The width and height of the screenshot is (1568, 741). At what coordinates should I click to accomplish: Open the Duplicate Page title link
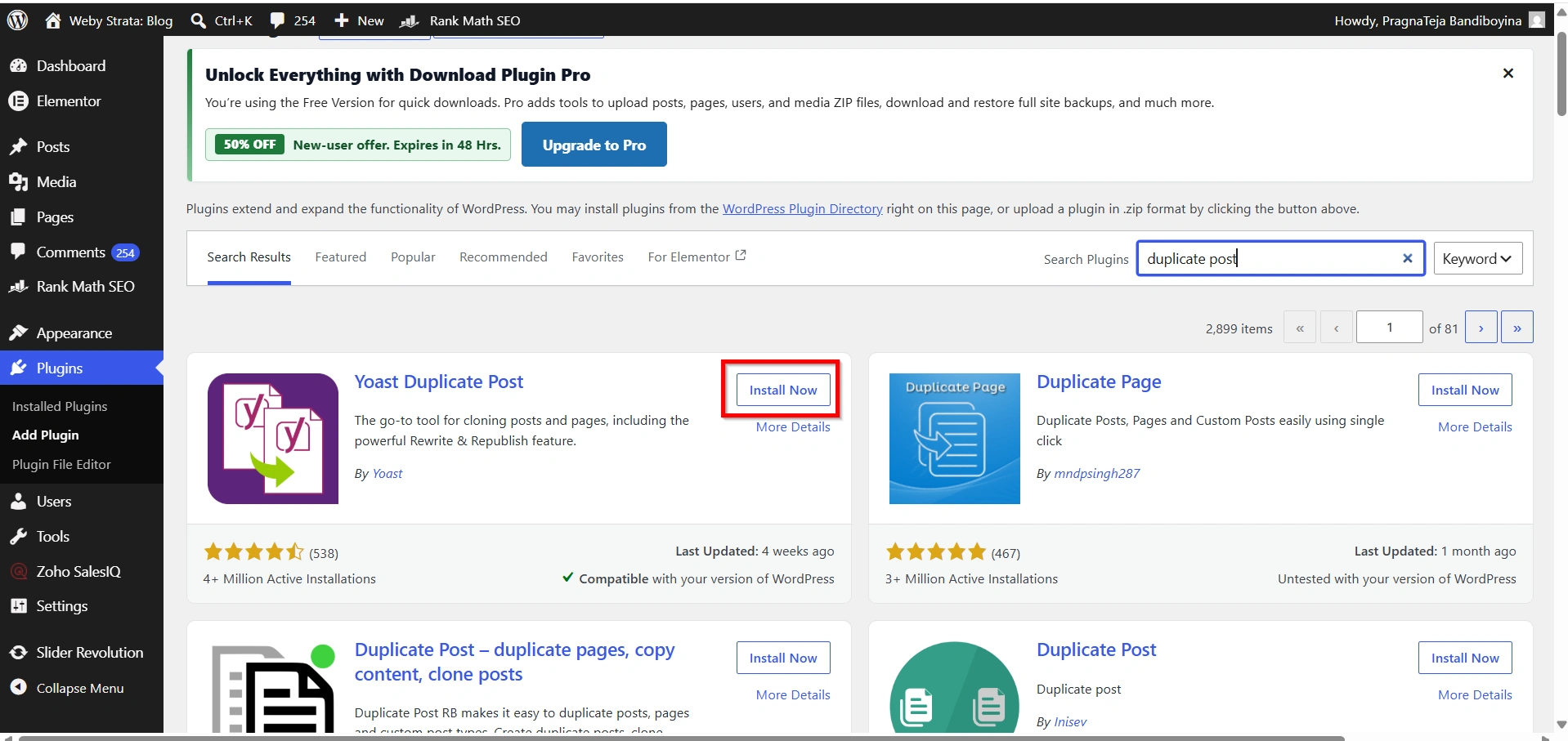pyautogui.click(x=1099, y=382)
